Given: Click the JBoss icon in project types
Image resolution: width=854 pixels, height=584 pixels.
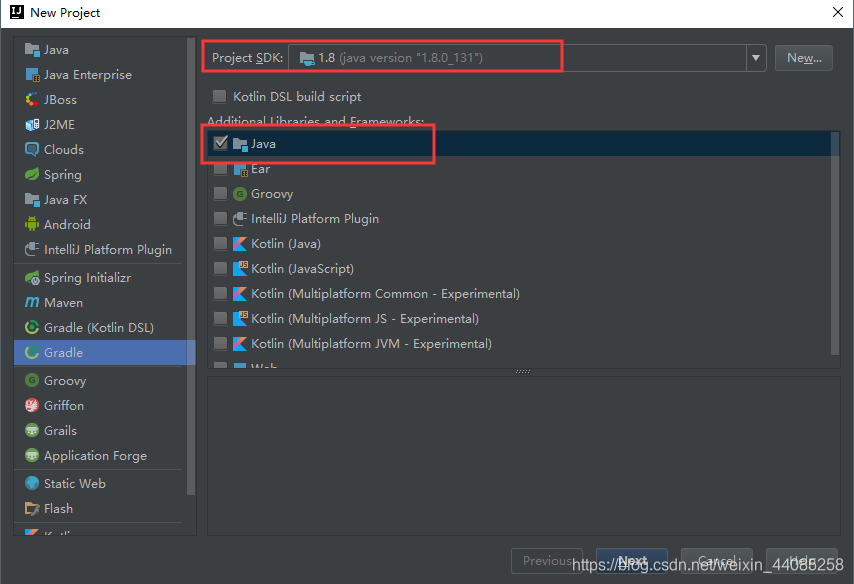Looking at the screenshot, I should click(x=32, y=100).
